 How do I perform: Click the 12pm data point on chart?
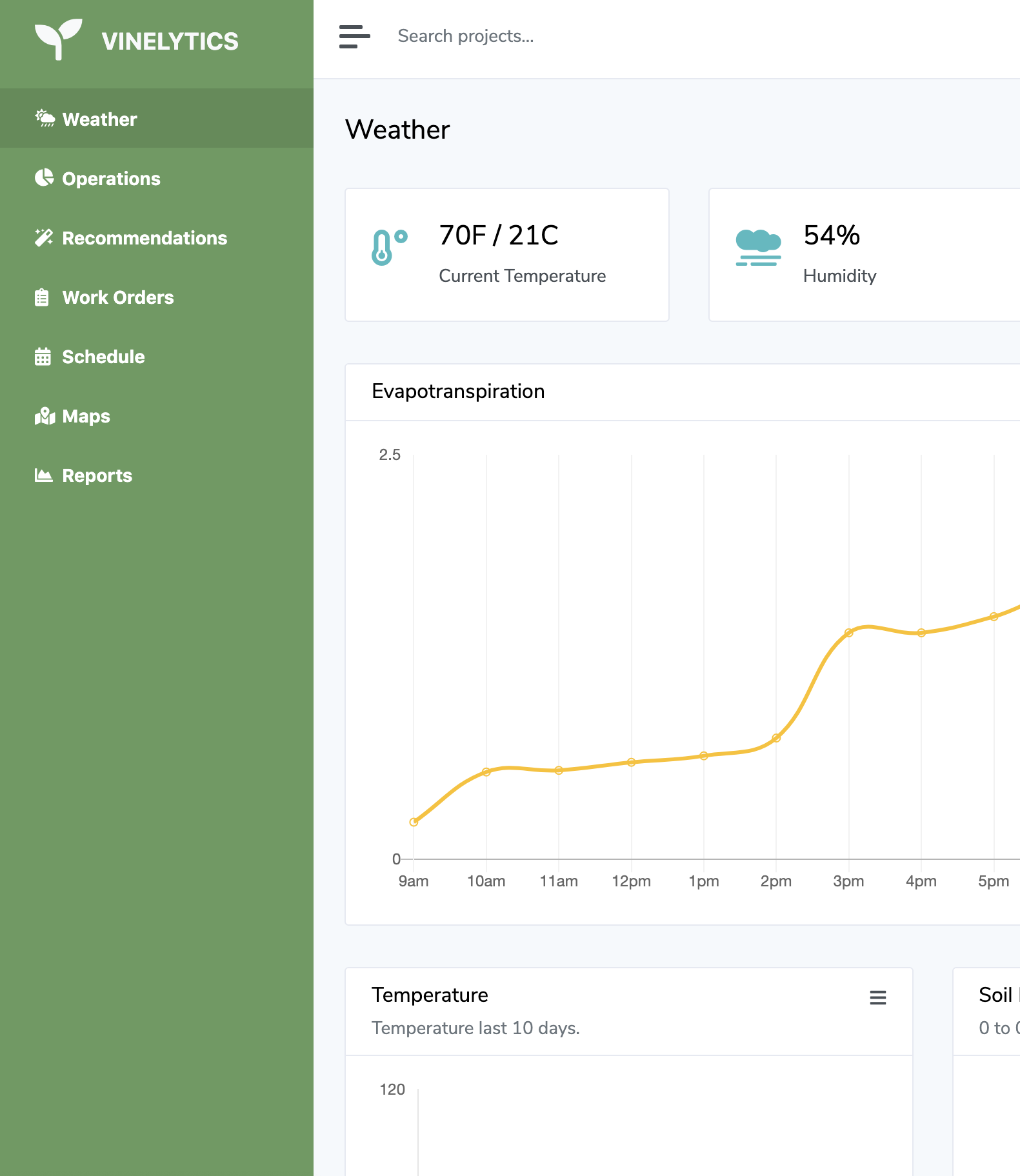[632, 762]
